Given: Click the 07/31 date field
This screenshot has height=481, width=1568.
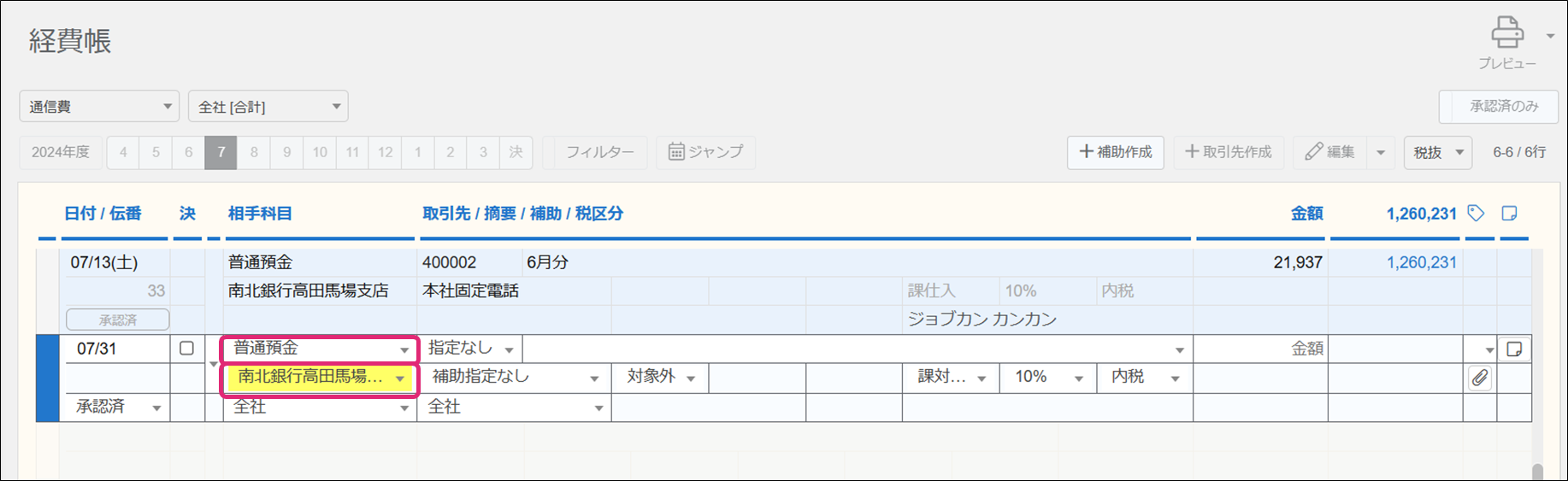Looking at the screenshot, I should point(115,349).
